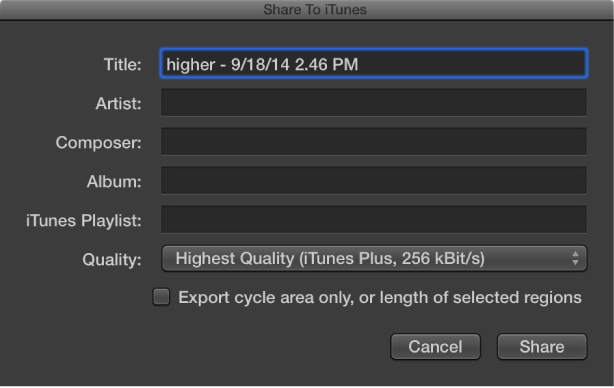Focus the Composer text field
Screen dimensions: 614x388
[374, 141]
